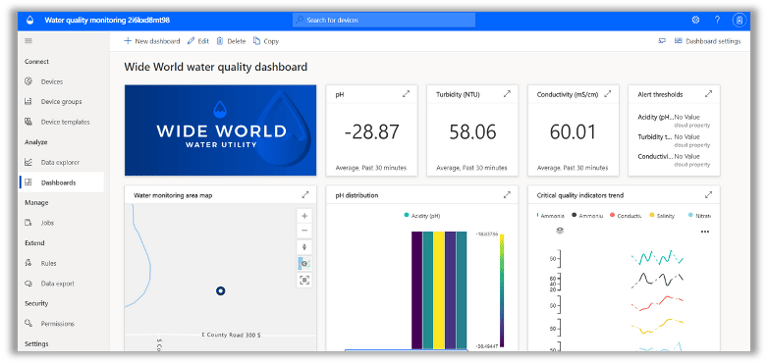Open the trend chart ellipsis menu

click(x=705, y=232)
